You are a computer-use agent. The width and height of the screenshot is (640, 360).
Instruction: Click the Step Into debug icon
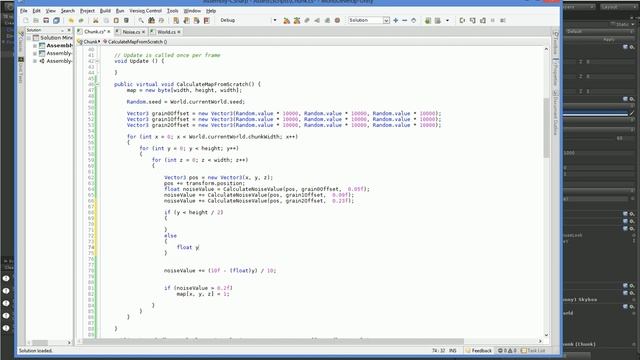pyautogui.click(x=473, y=20)
